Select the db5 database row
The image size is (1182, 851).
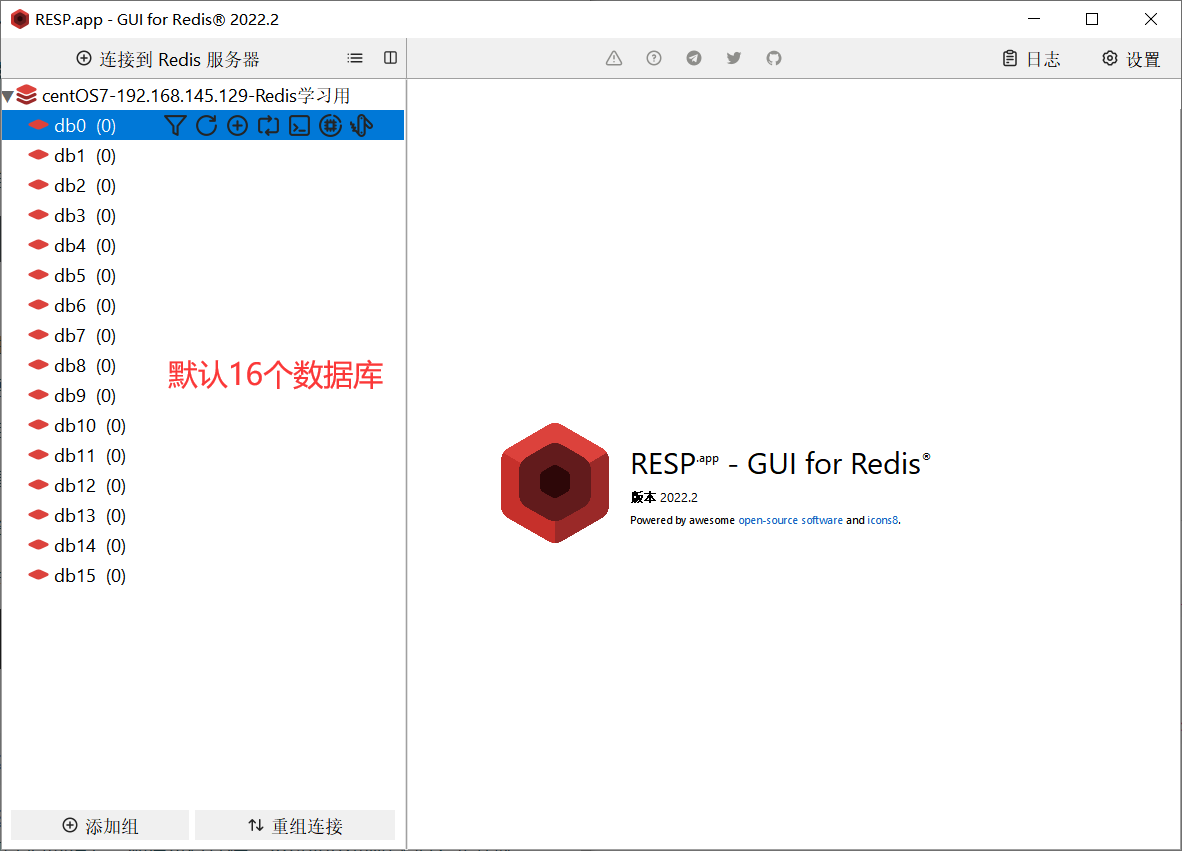click(203, 276)
